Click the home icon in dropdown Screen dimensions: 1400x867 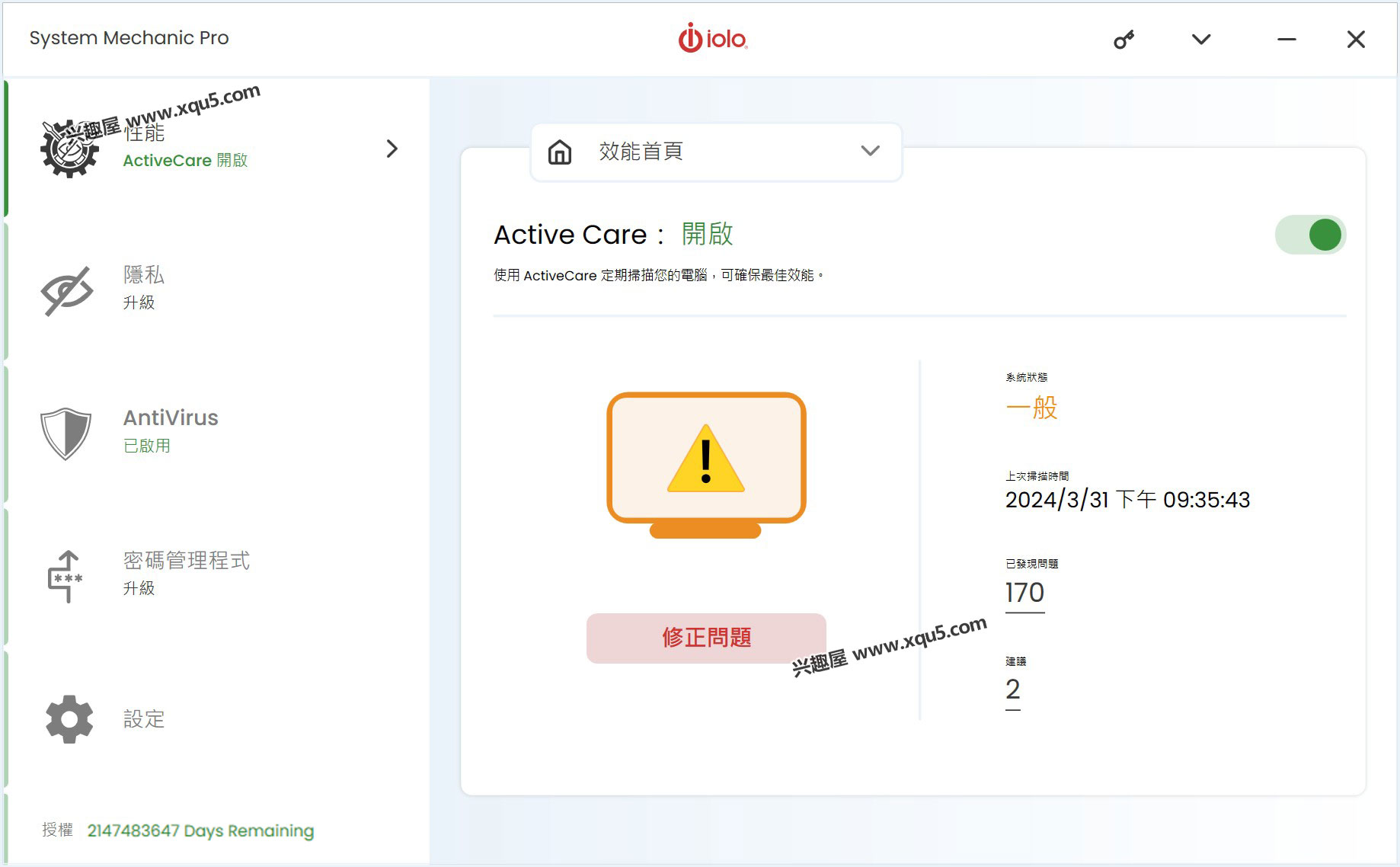point(560,152)
